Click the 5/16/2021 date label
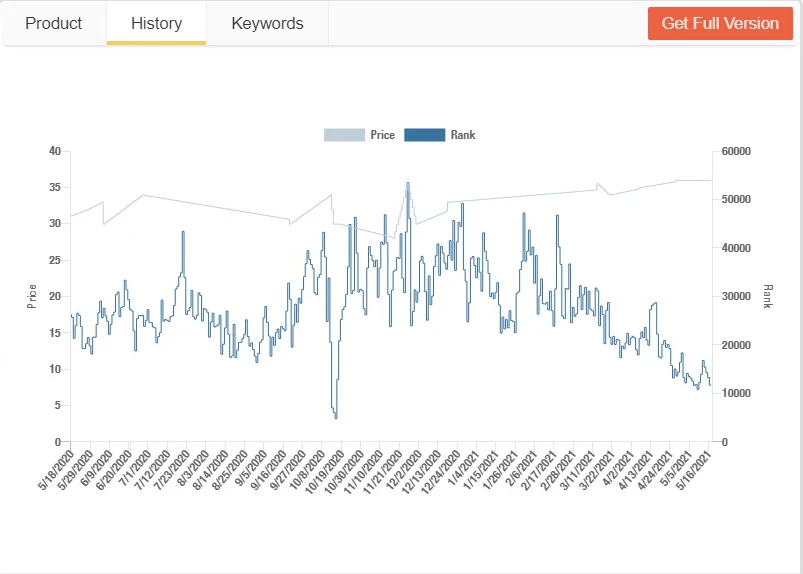 click(x=694, y=470)
